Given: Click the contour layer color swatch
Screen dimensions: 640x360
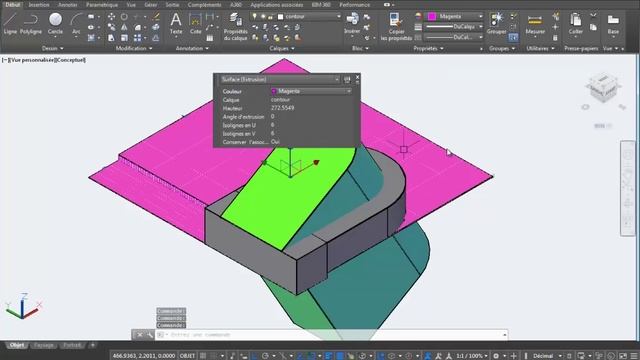Looking at the screenshot, I should tap(280, 17).
